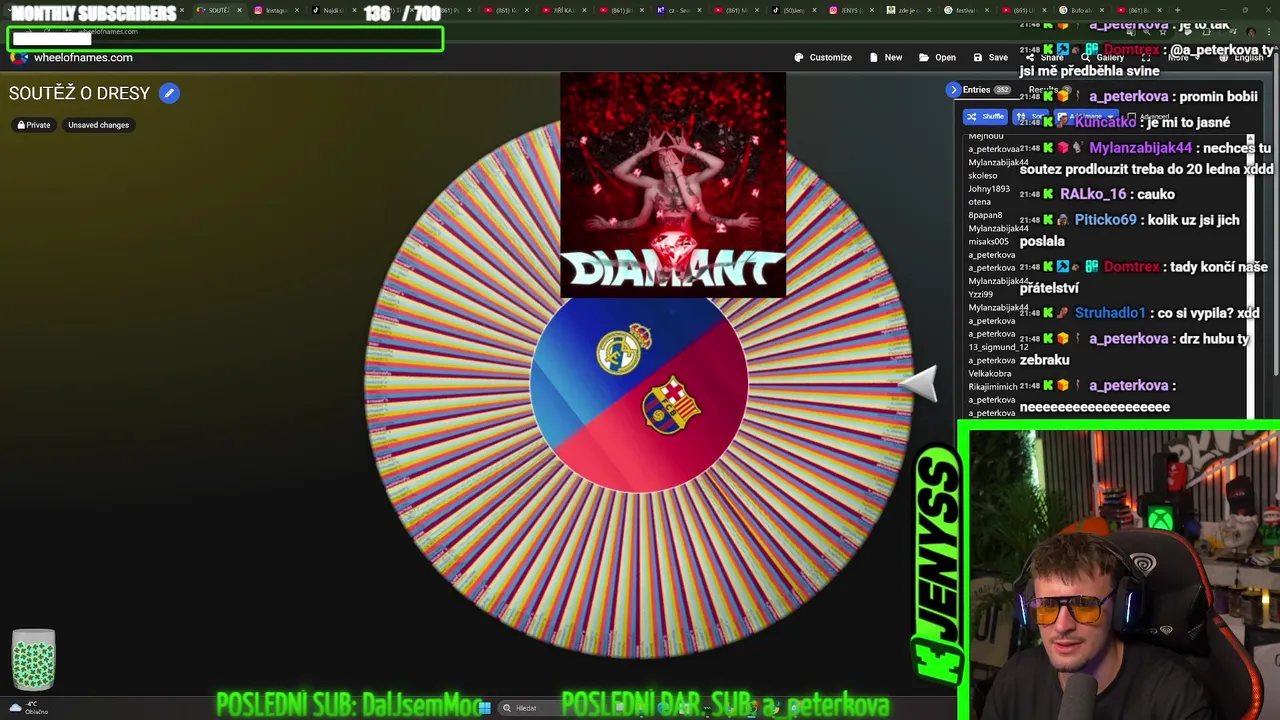Click entry 8papan8 in the list
This screenshot has width=1280, height=720.
tap(985, 215)
